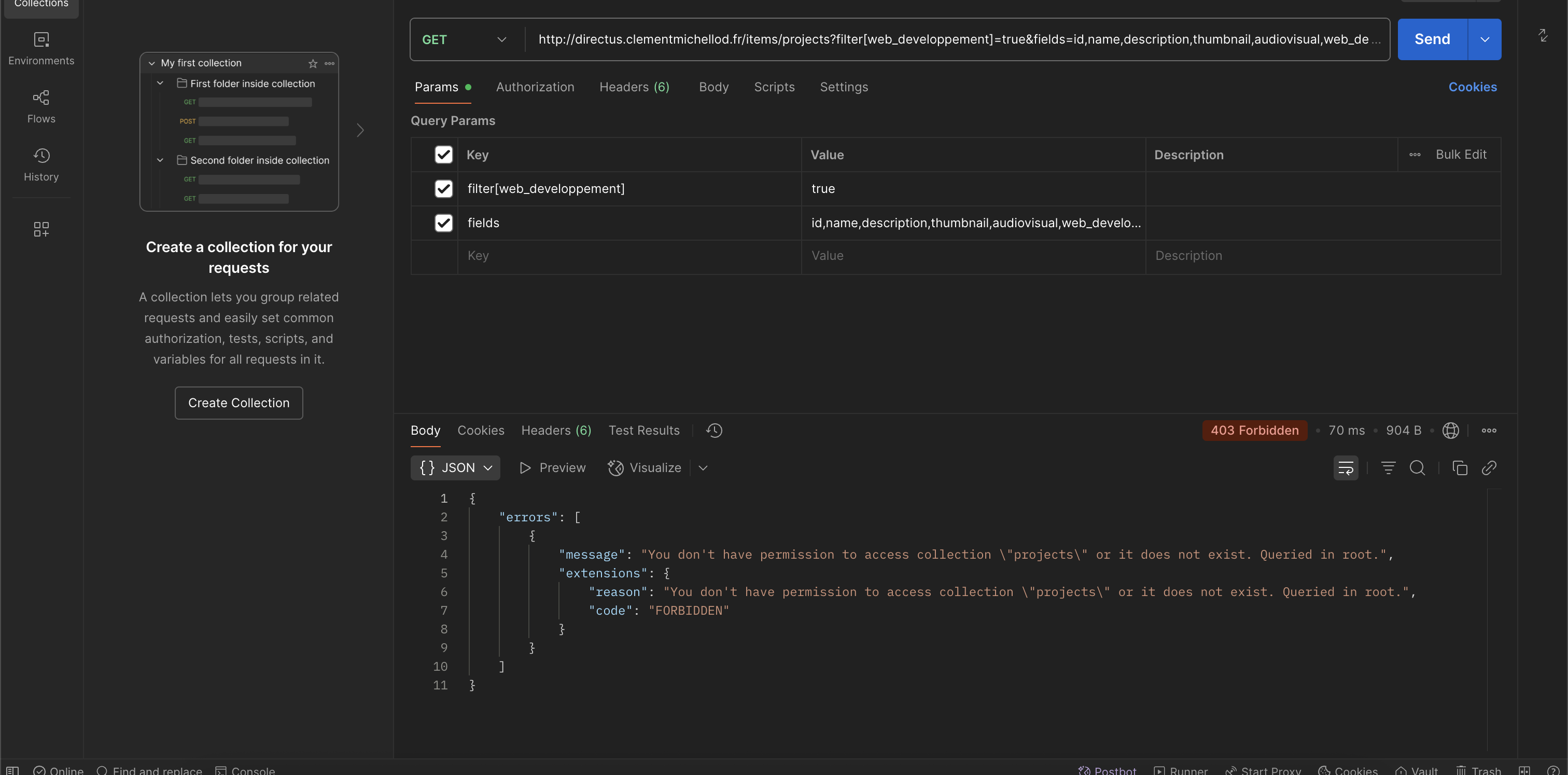1568x775 pixels.
Task: Click Create Collection button
Action: pyautogui.click(x=239, y=403)
